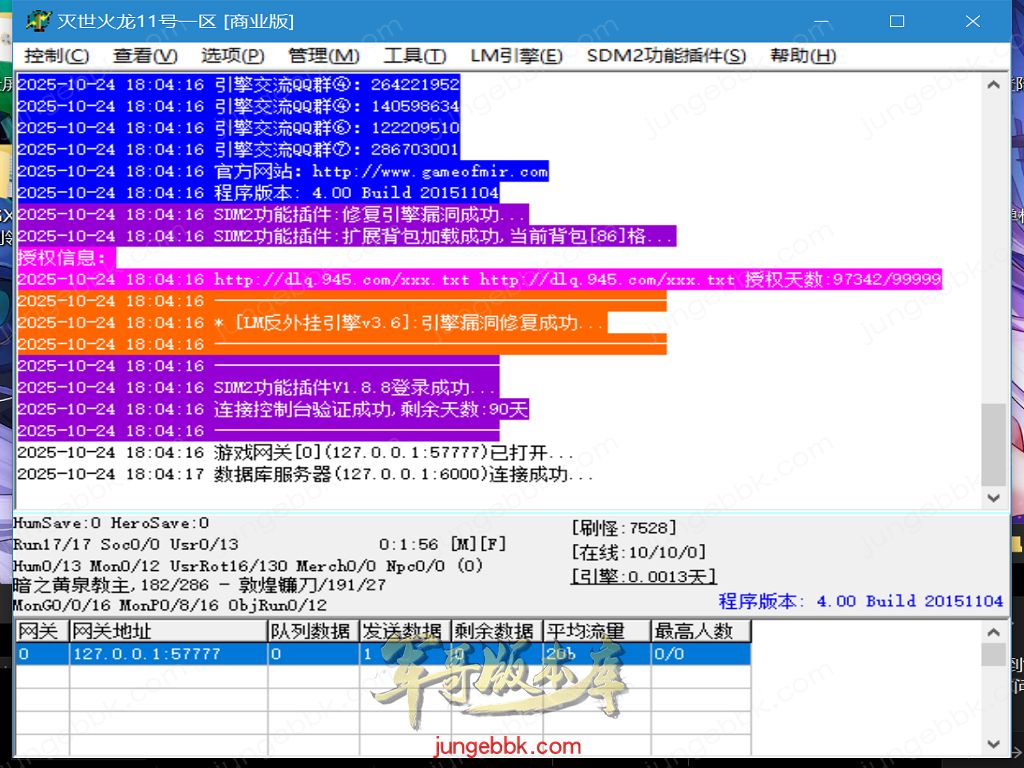This screenshot has height=768, width=1024.
Task: Click the log panel scrollbar thumb
Action: [993, 444]
